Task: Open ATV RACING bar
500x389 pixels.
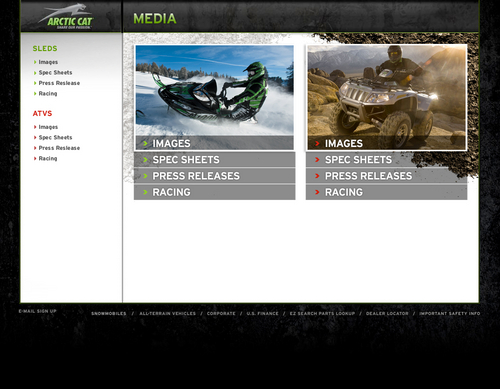Action: (387, 192)
